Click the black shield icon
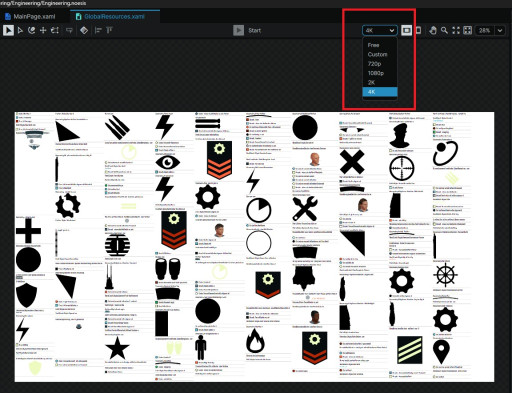 (26, 295)
